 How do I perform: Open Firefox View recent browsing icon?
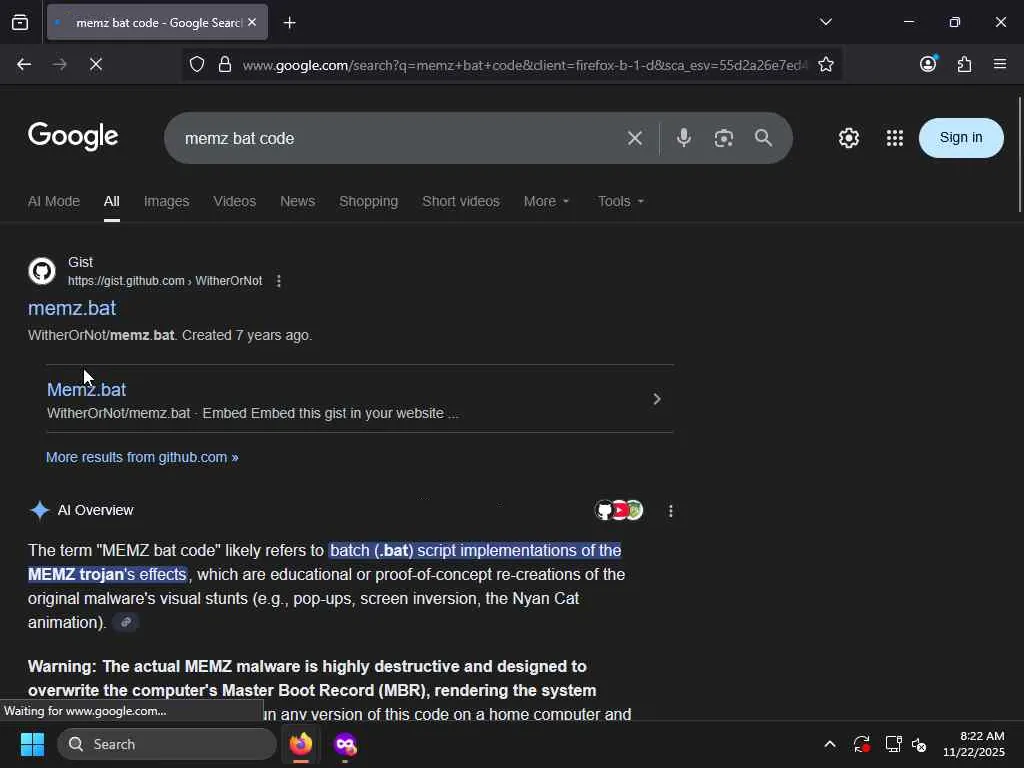tap(20, 23)
